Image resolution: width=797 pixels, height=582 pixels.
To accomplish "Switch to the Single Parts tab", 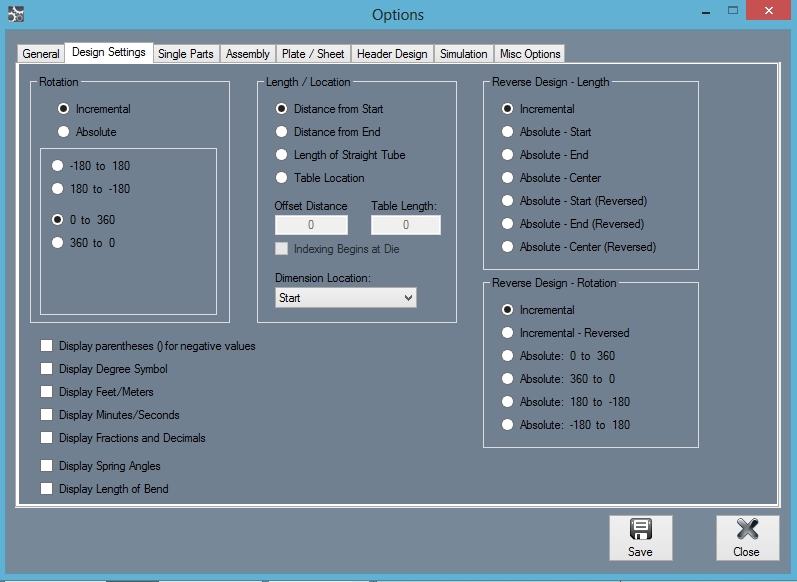I will point(186,54).
